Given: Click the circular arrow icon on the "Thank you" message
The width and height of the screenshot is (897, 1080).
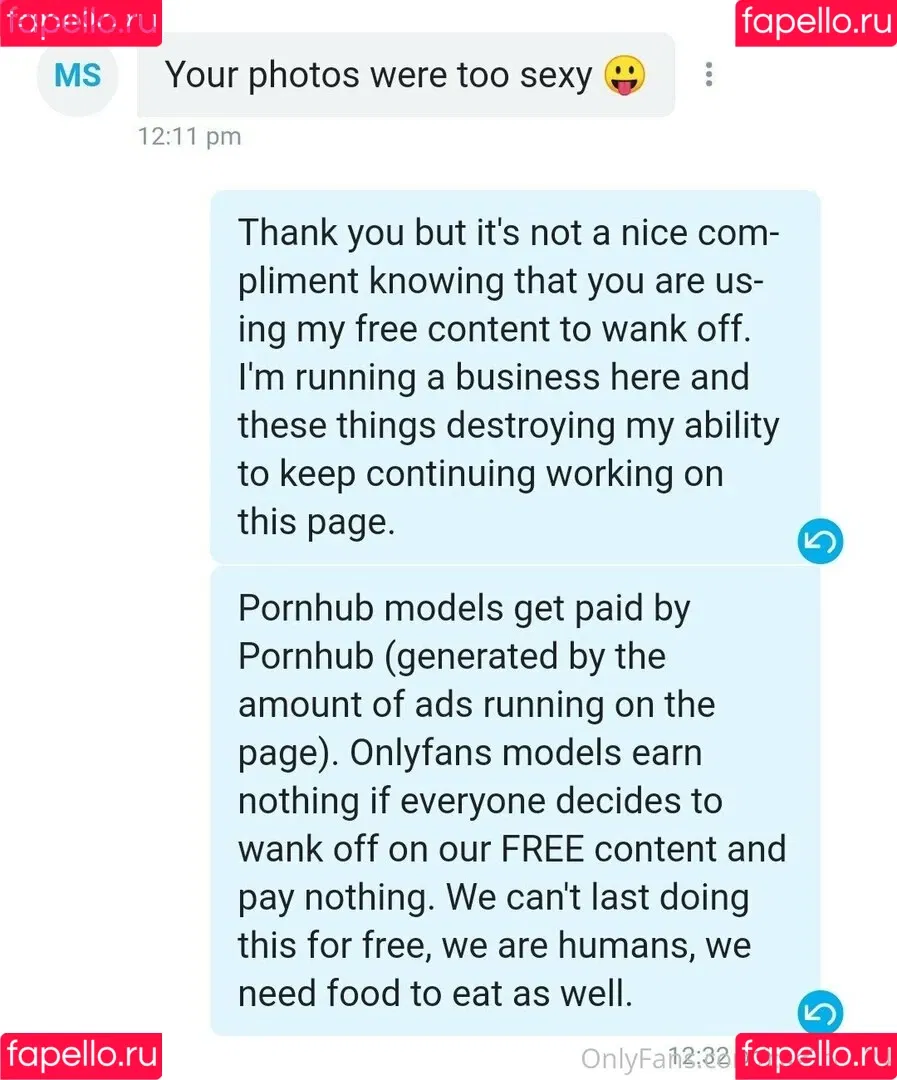Looking at the screenshot, I should pyautogui.click(x=820, y=541).
